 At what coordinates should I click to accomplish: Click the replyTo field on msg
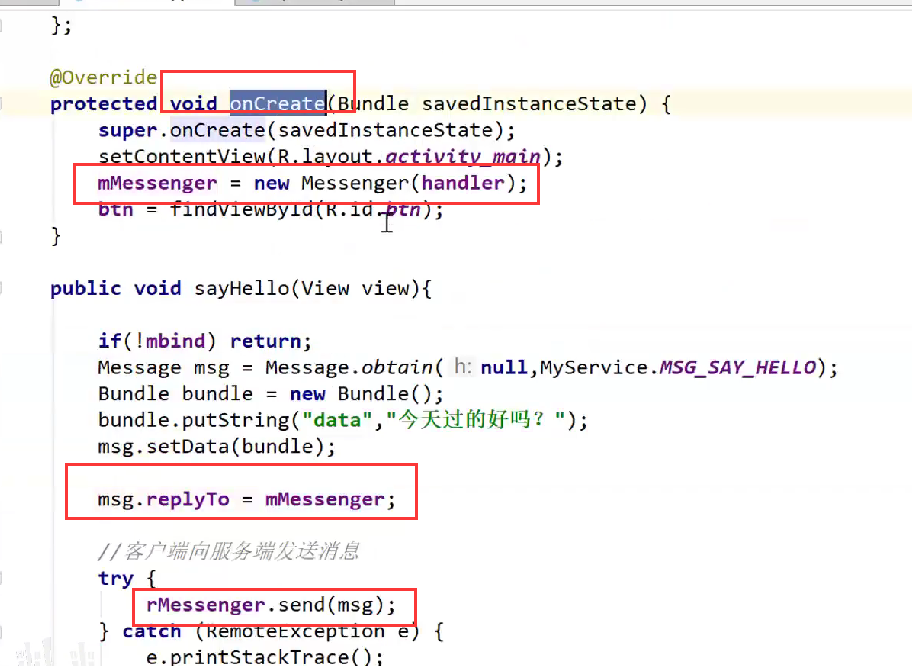(188, 500)
